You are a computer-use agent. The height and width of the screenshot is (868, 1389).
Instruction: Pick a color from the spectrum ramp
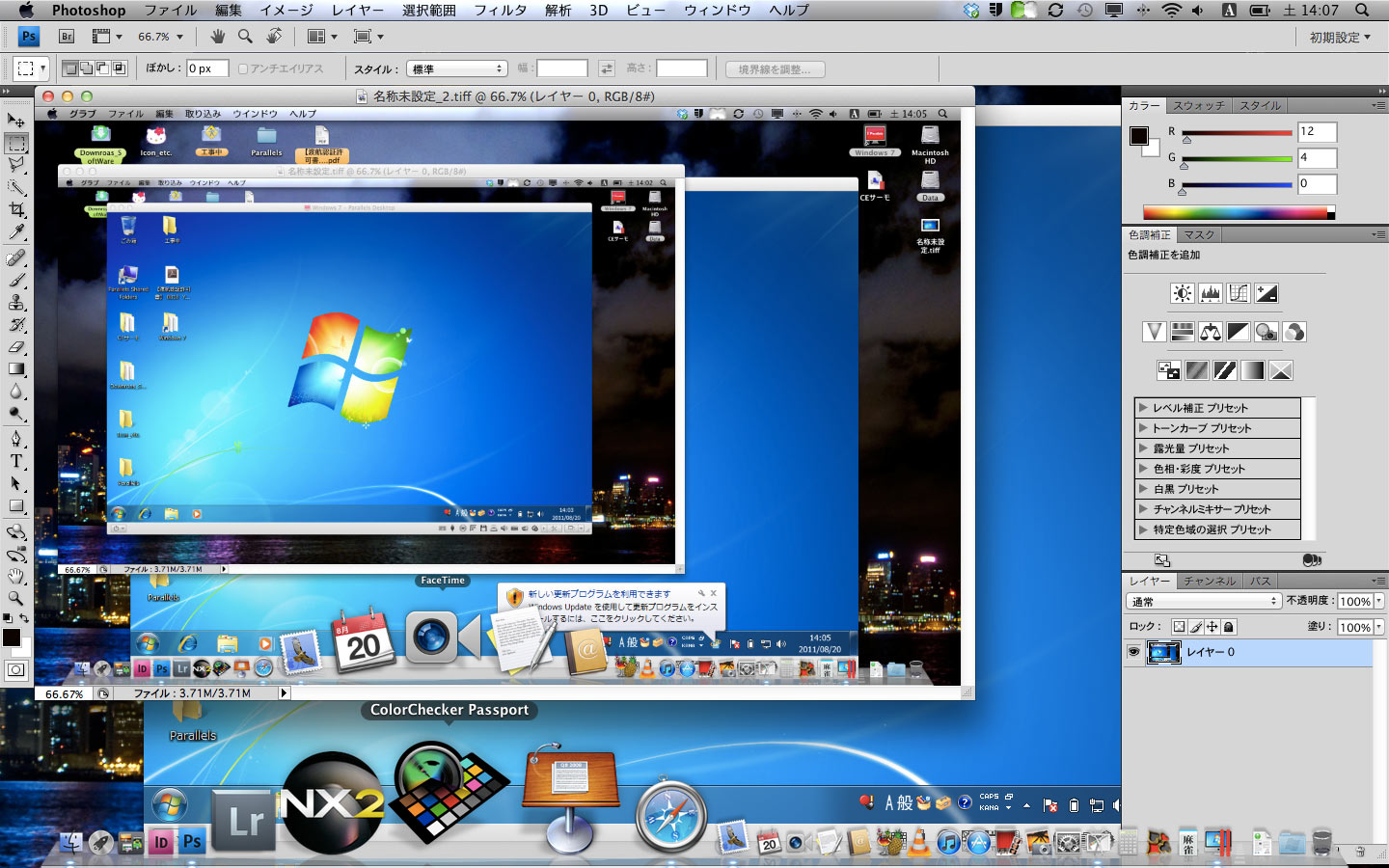[x=1239, y=212]
